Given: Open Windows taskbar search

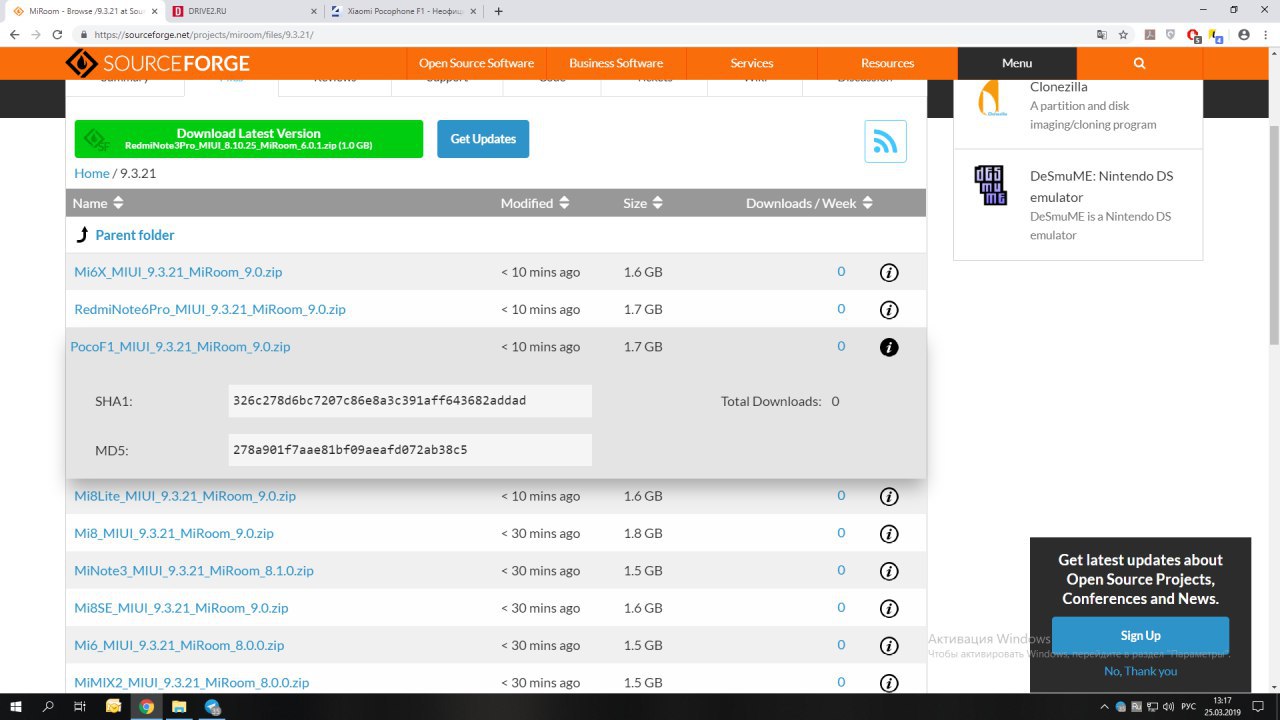Looking at the screenshot, I should pyautogui.click(x=48, y=706).
